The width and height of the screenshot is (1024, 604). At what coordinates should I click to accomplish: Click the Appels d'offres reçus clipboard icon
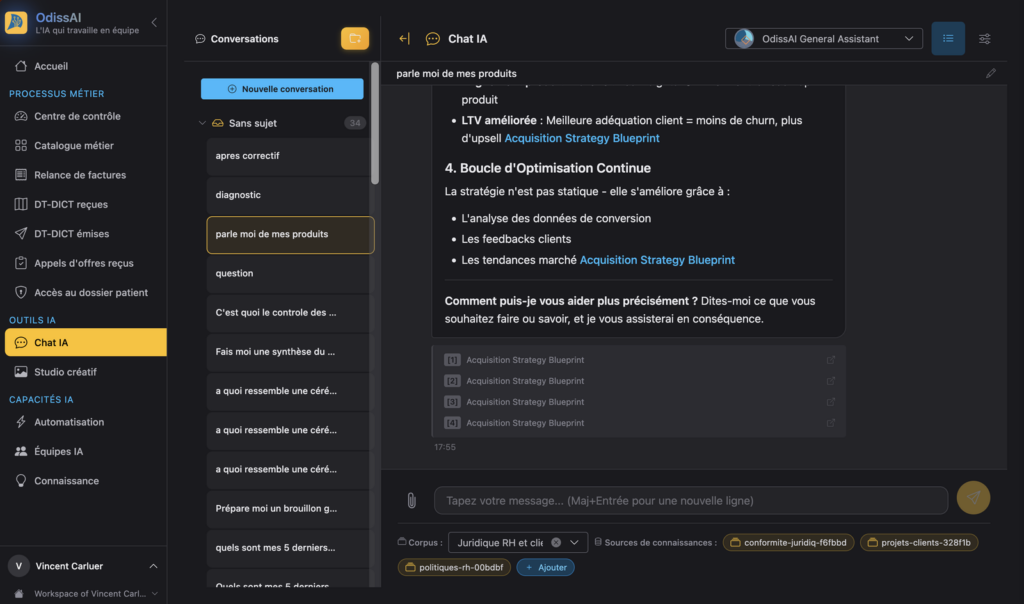21,263
